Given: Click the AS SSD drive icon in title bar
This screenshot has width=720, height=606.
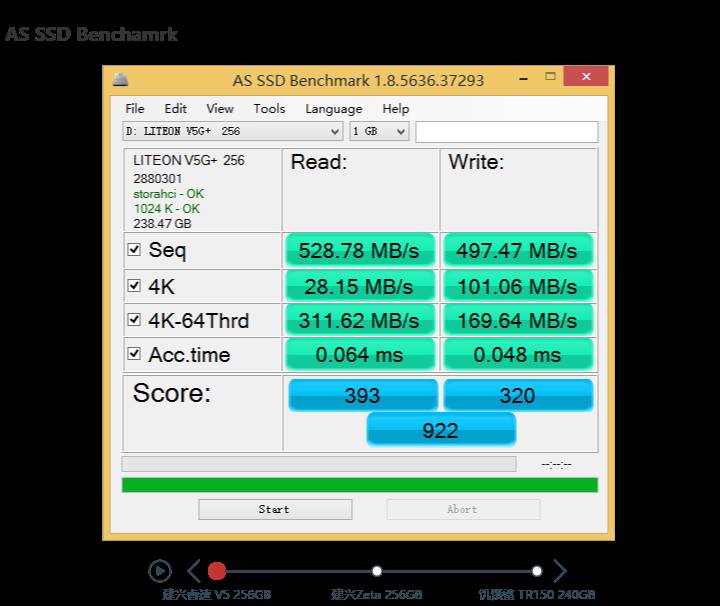Looking at the screenshot, I should click(x=120, y=80).
